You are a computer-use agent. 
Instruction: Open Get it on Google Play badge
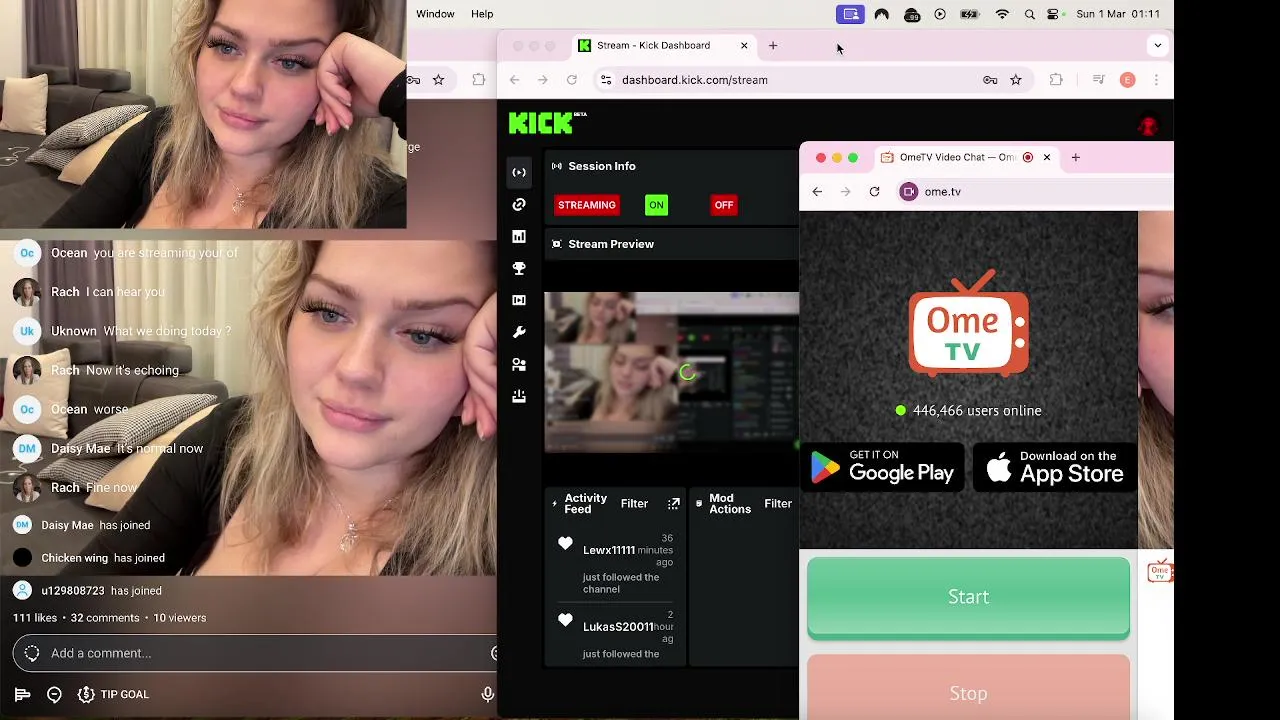(x=882, y=467)
